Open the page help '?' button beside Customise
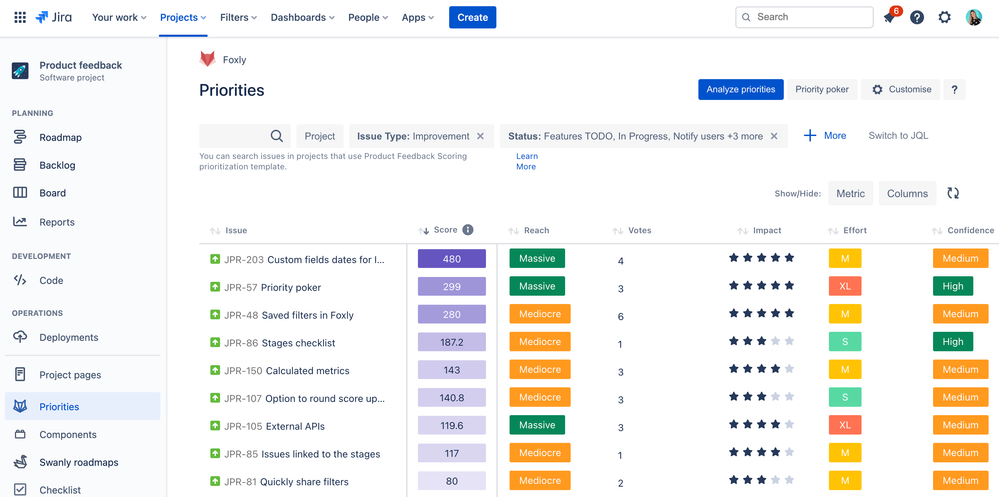 (954, 90)
